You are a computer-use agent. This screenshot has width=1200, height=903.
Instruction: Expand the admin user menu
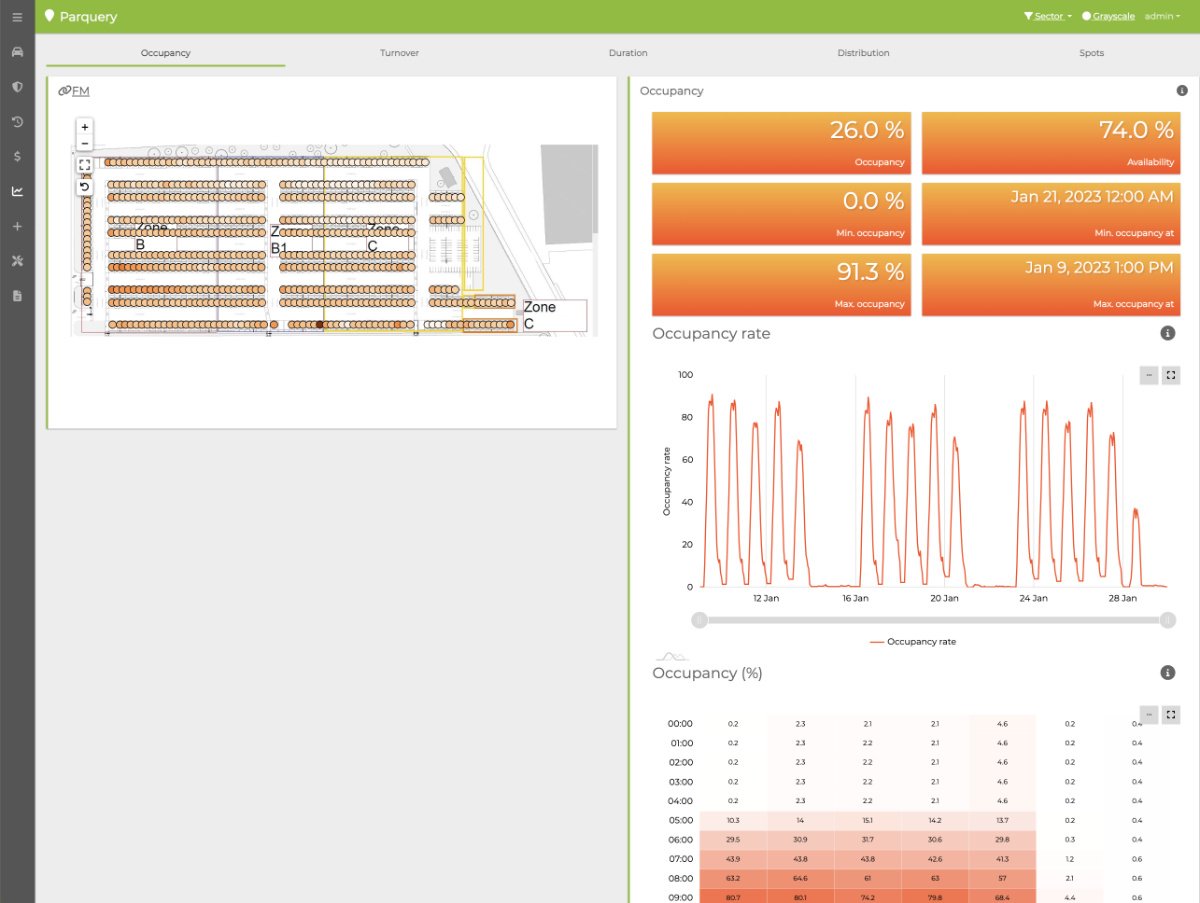click(1162, 17)
